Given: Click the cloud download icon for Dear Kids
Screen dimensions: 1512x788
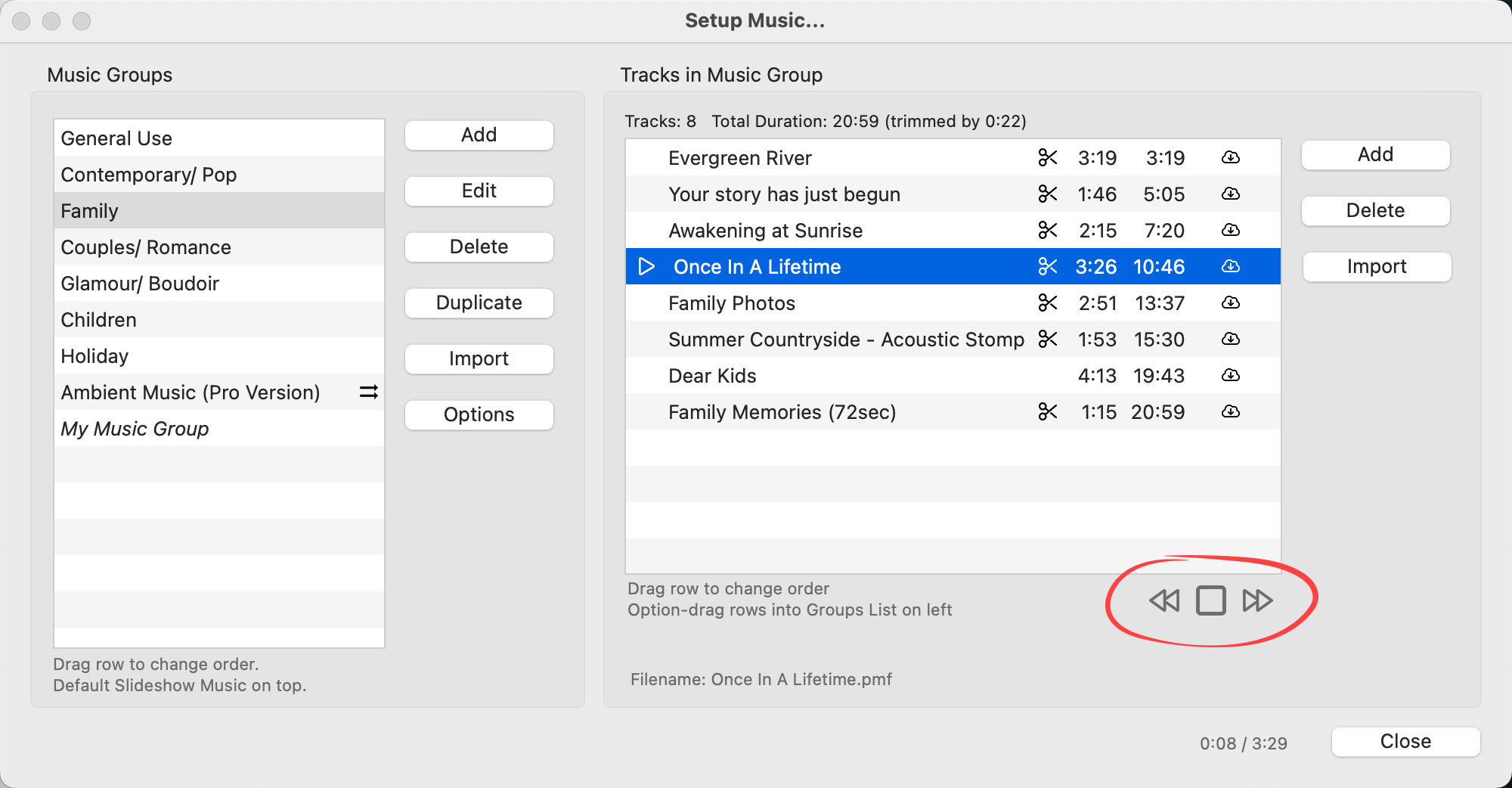Looking at the screenshot, I should pyautogui.click(x=1231, y=375).
